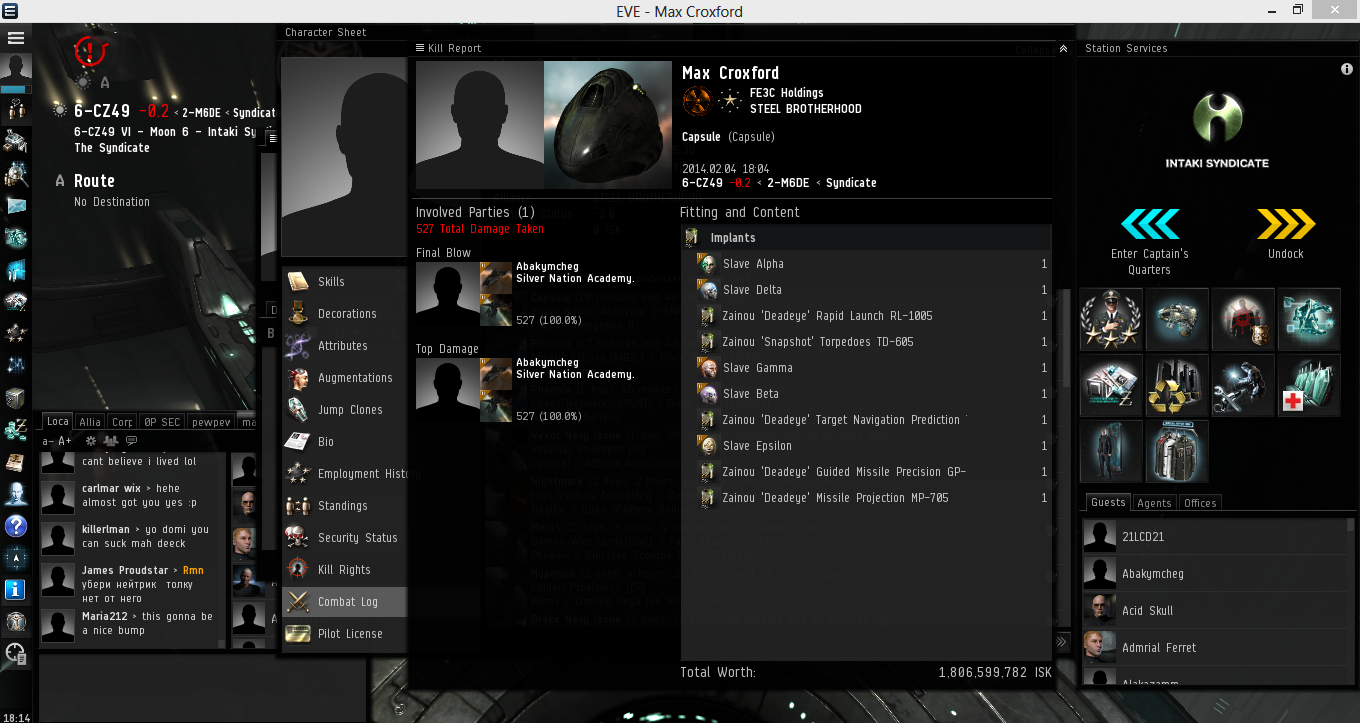Select Attributes in Character Sheet
Screen dimensions: 1360x723
pos(344,346)
